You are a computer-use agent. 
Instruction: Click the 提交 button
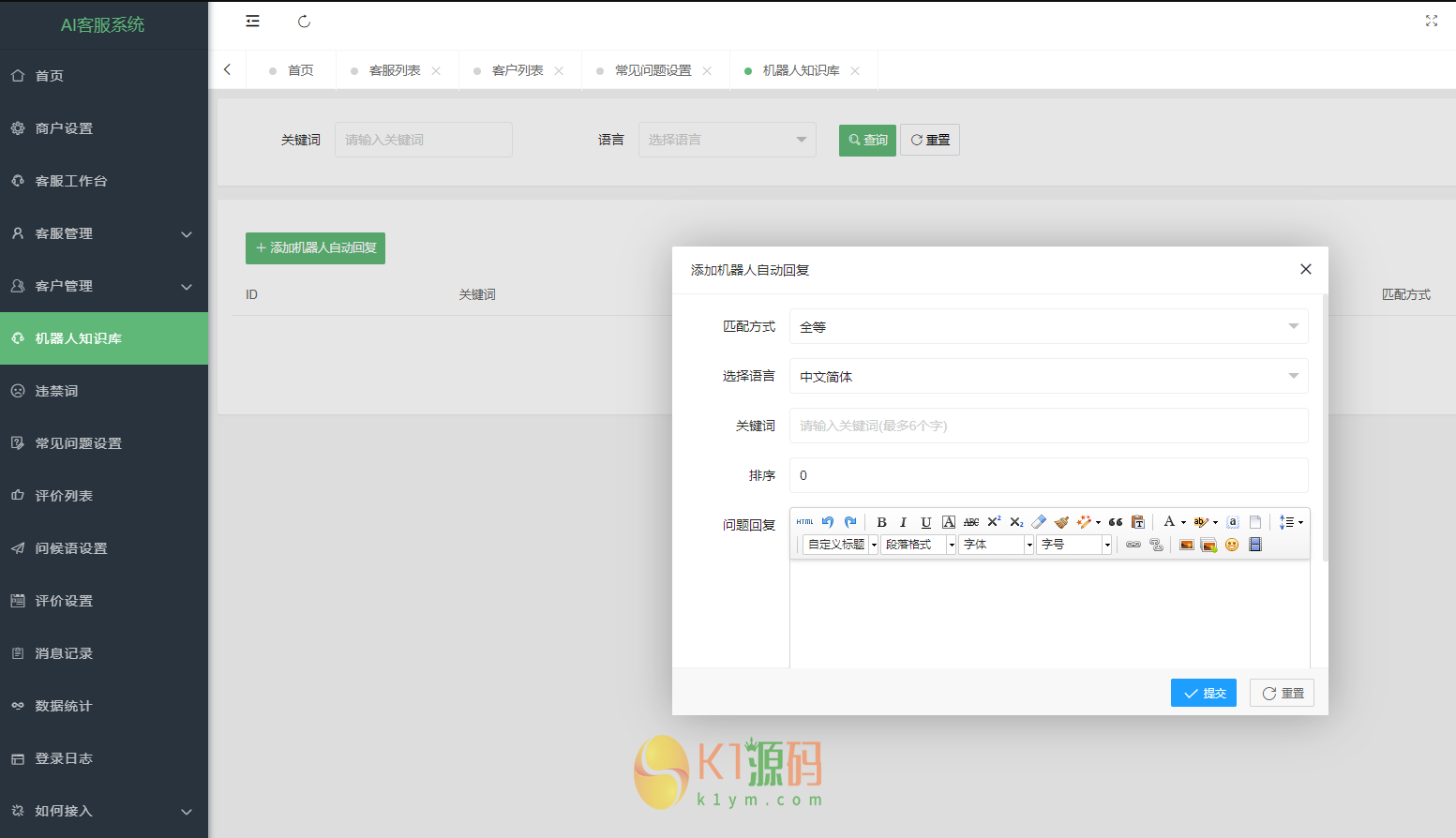point(1203,693)
